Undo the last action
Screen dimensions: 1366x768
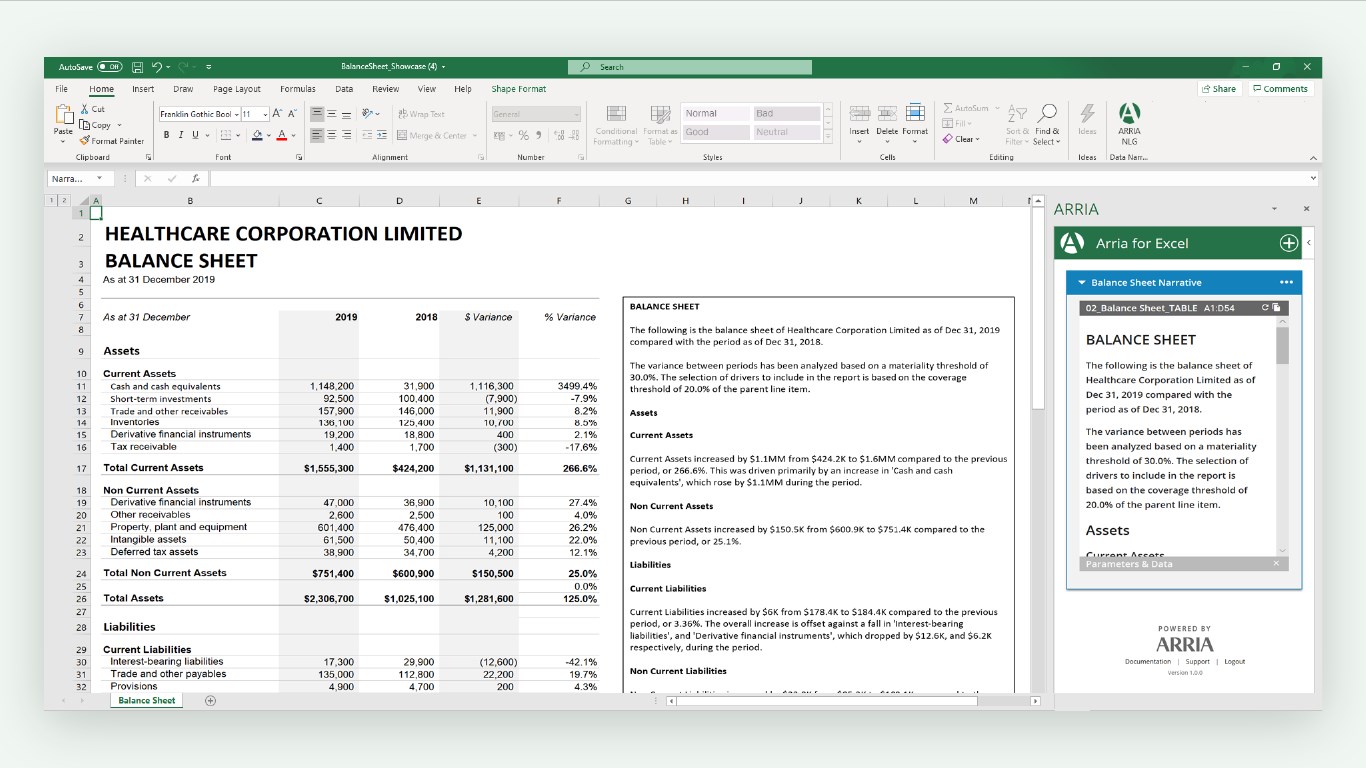[158, 67]
